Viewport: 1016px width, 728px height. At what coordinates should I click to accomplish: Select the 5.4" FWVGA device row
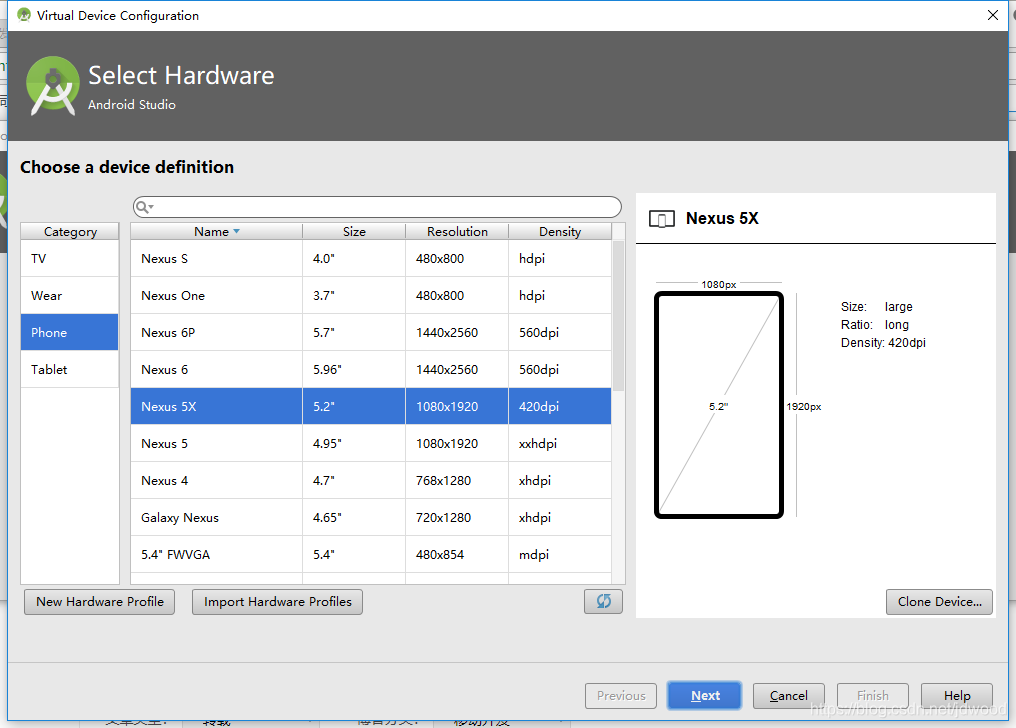tap(371, 554)
